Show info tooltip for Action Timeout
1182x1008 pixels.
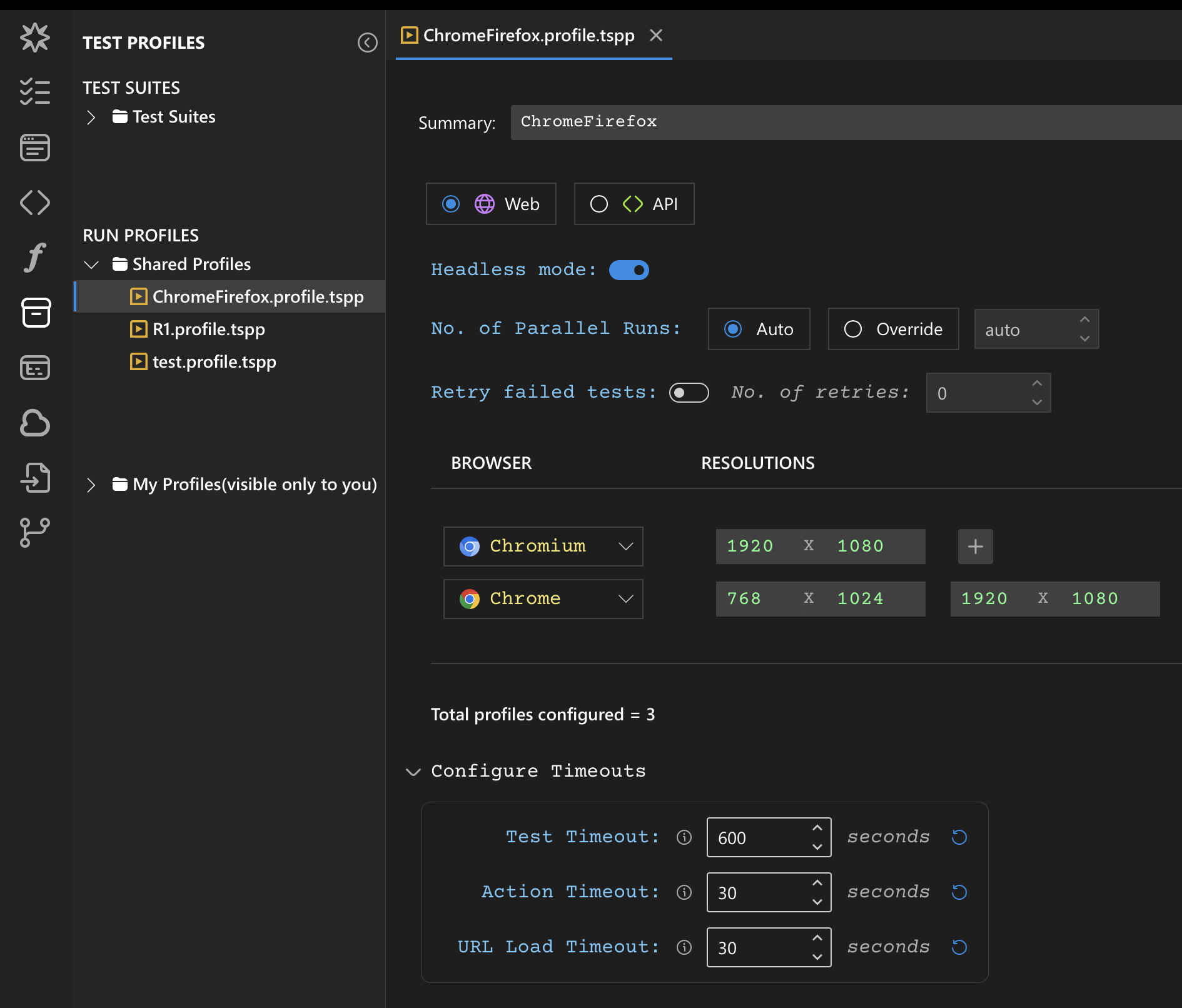684,892
